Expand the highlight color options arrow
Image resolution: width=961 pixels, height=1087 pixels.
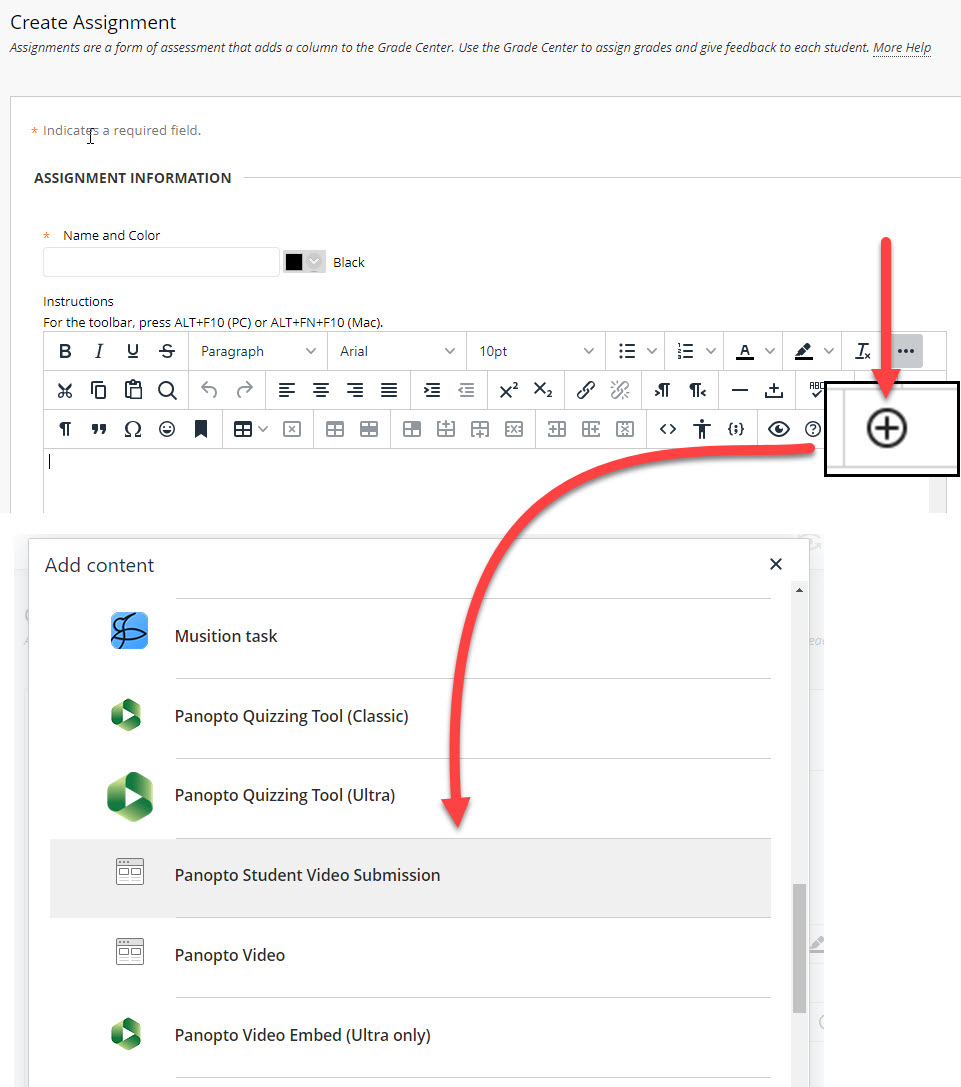click(x=829, y=351)
